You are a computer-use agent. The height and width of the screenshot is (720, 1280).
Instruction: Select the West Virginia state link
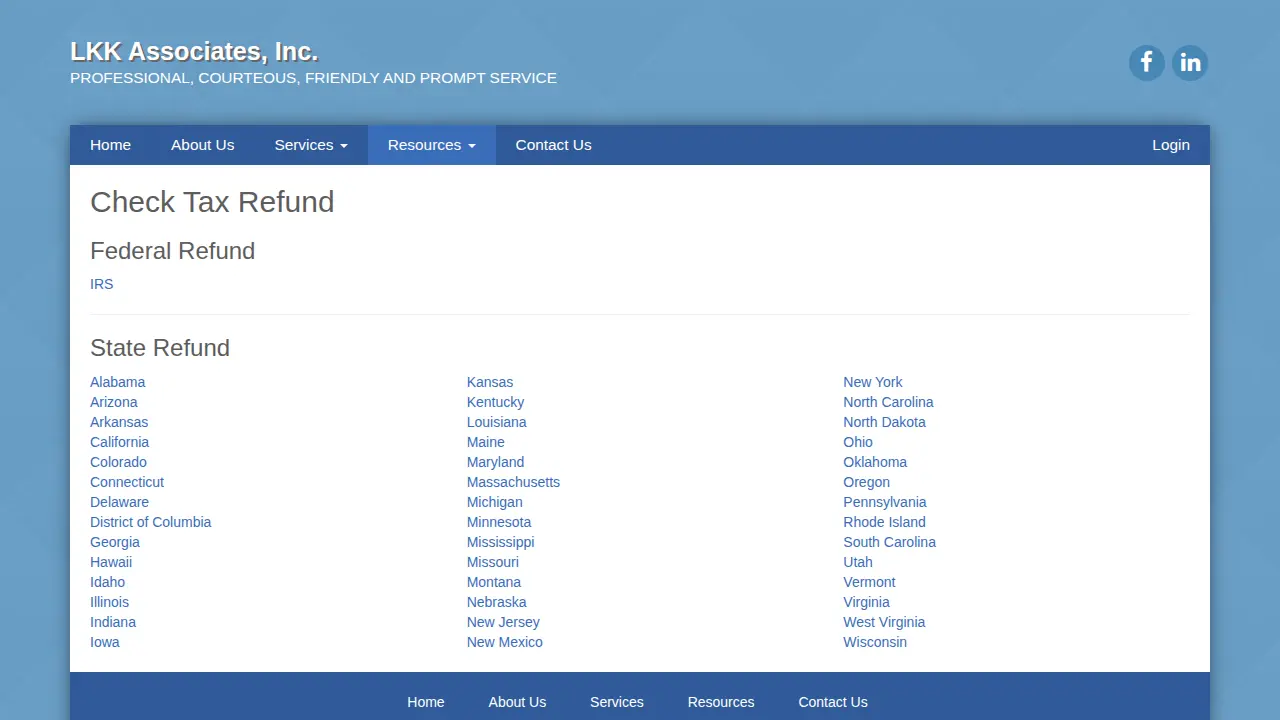884,622
